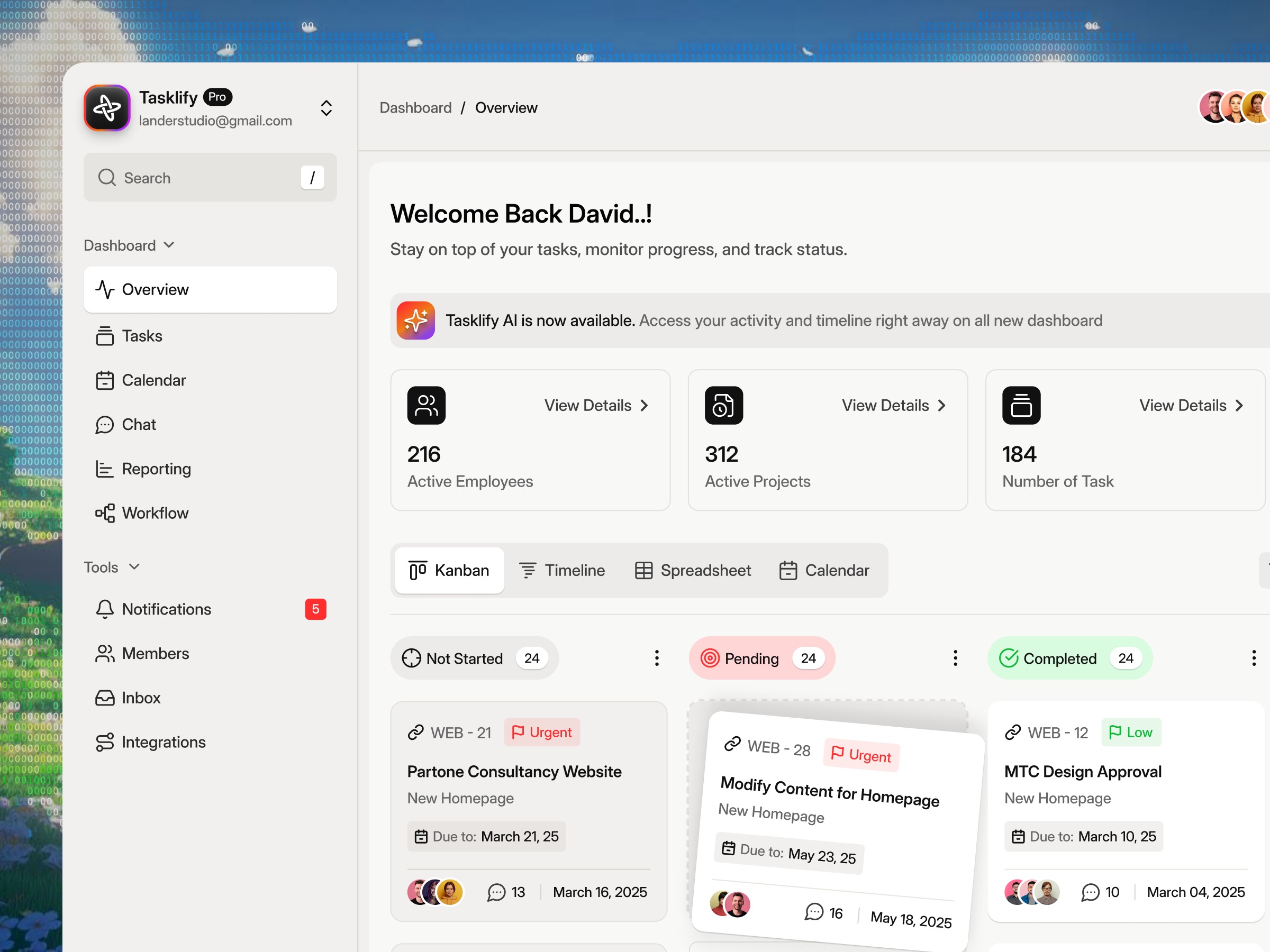Viewport: 1270px width, 952px height.
Task: Click the red 5 notifications badge
Action: click(316, 609)
